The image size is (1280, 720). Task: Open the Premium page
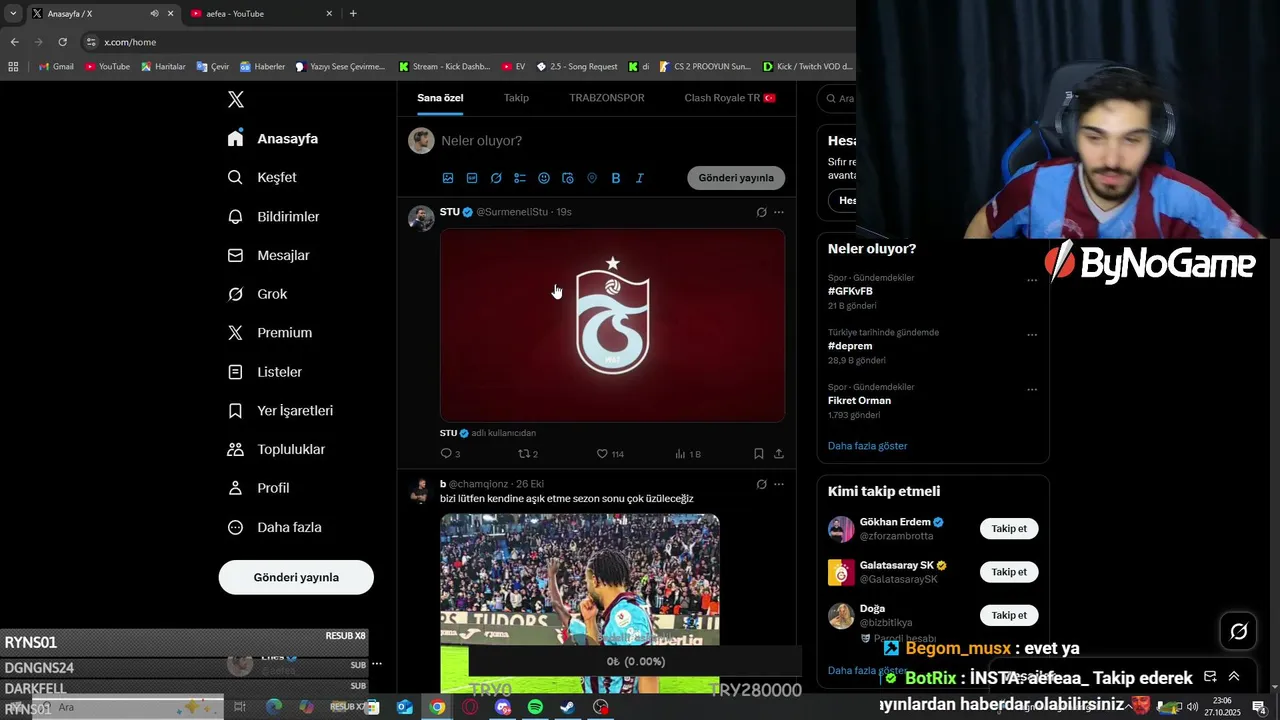pyautogui.click(x=269, y=333)
